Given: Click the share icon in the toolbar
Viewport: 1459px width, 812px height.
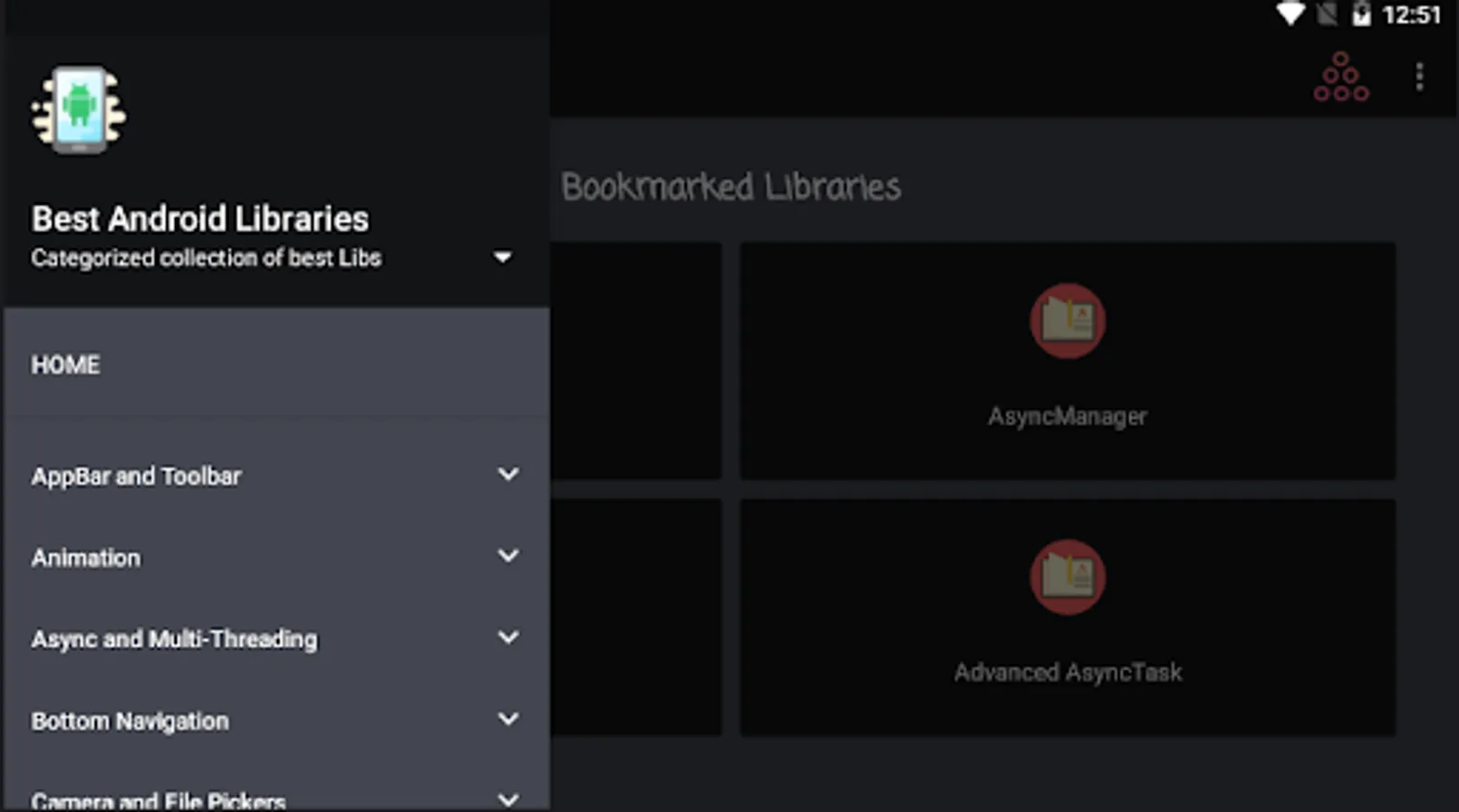Looking at the screenshot, I should point(1342,77).
